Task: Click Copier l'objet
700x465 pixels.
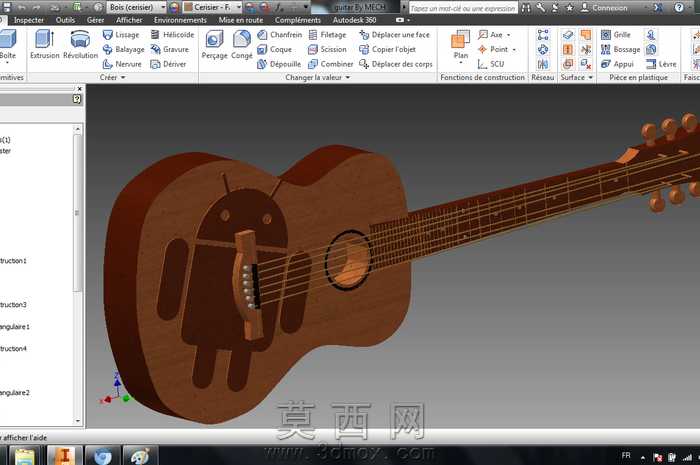Action: coord(387,49)
